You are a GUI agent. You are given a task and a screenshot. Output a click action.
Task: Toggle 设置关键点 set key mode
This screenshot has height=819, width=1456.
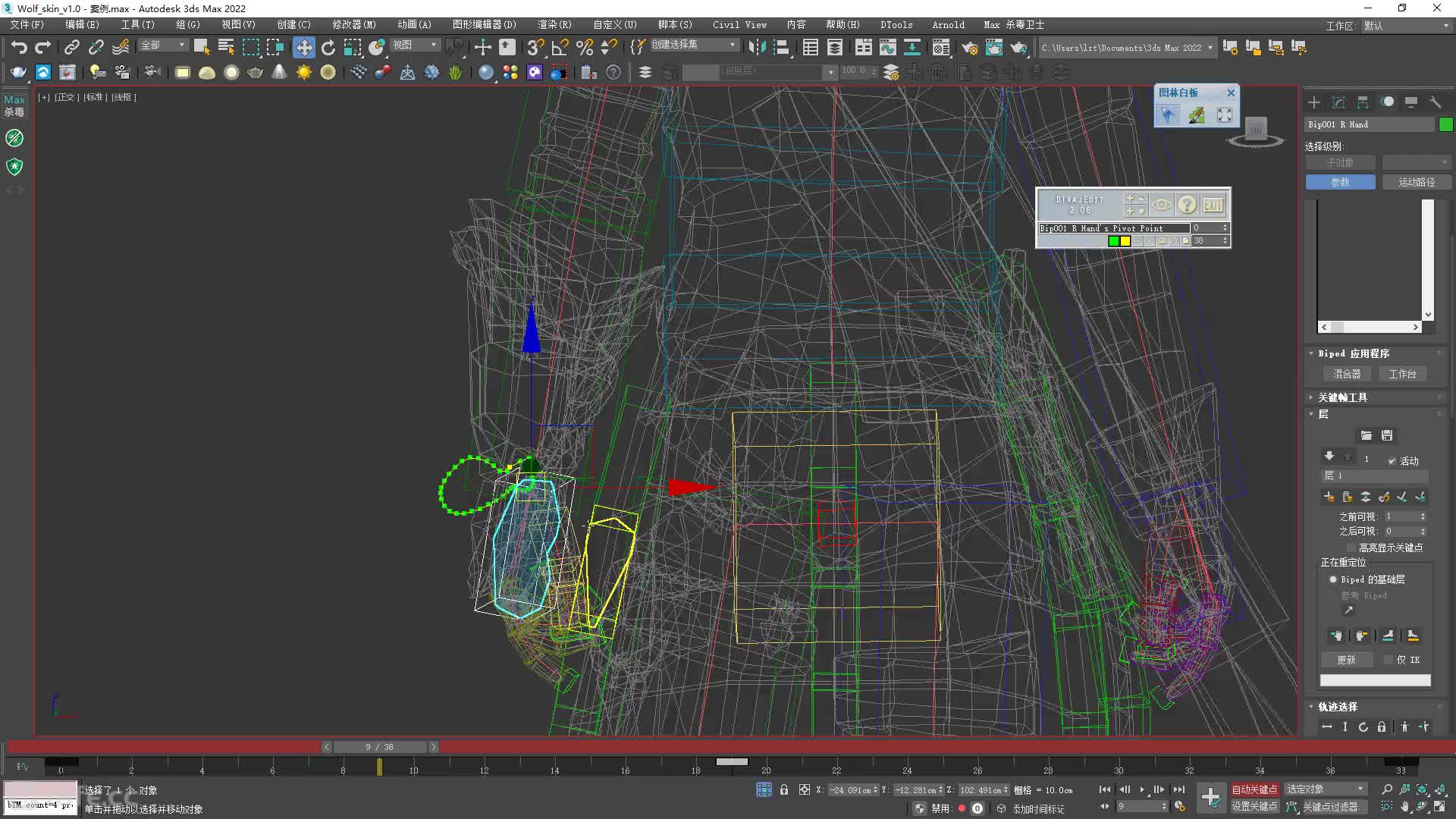(x=1254, y=807)
